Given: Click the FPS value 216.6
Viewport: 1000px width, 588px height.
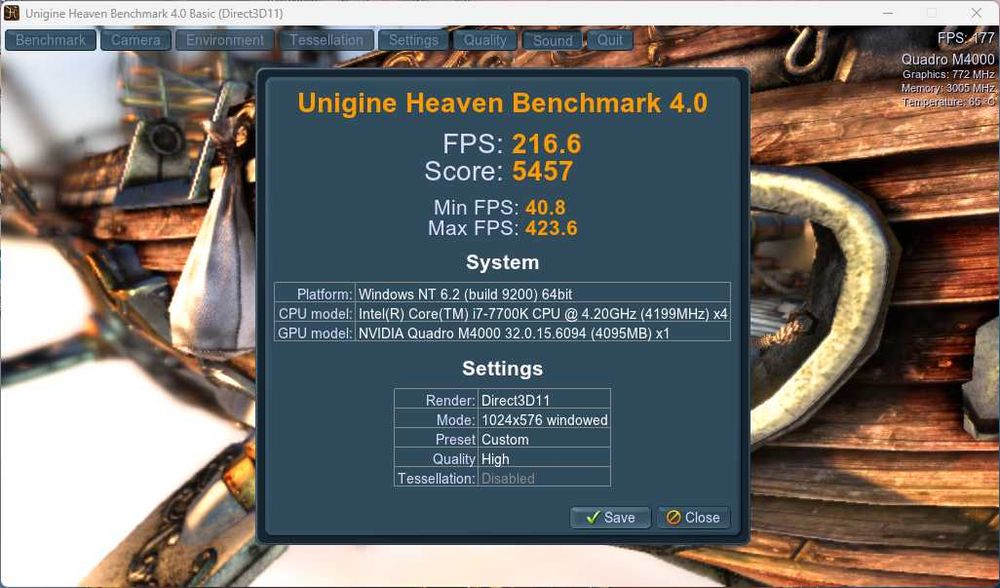Looking at the screenshot, I should (x=547, y=144).
